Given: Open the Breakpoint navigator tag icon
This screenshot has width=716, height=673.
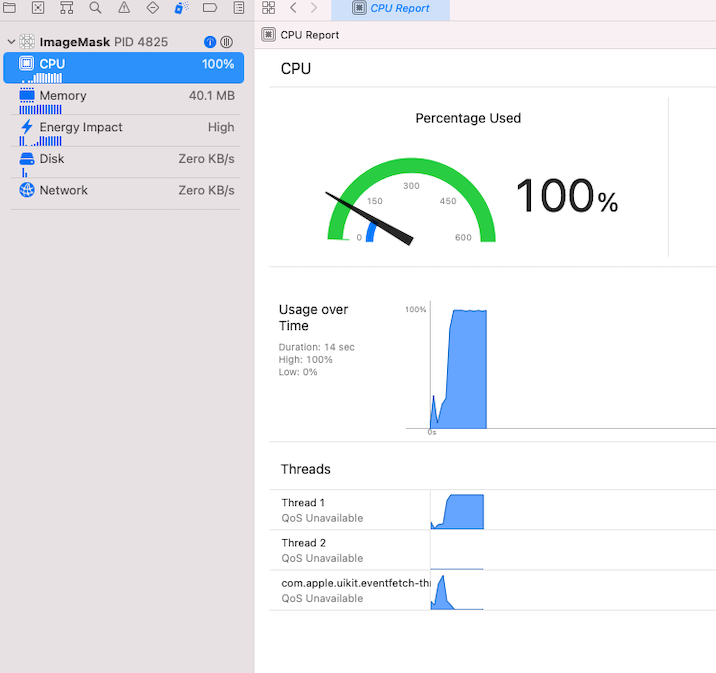Looking at the screenshot, I should click(x=210, y=7).
